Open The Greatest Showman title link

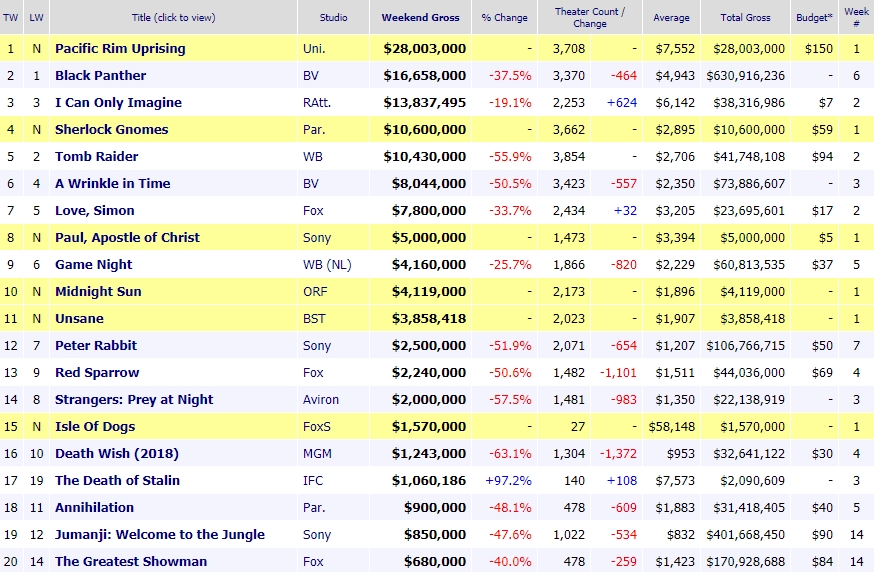(131, 561)
